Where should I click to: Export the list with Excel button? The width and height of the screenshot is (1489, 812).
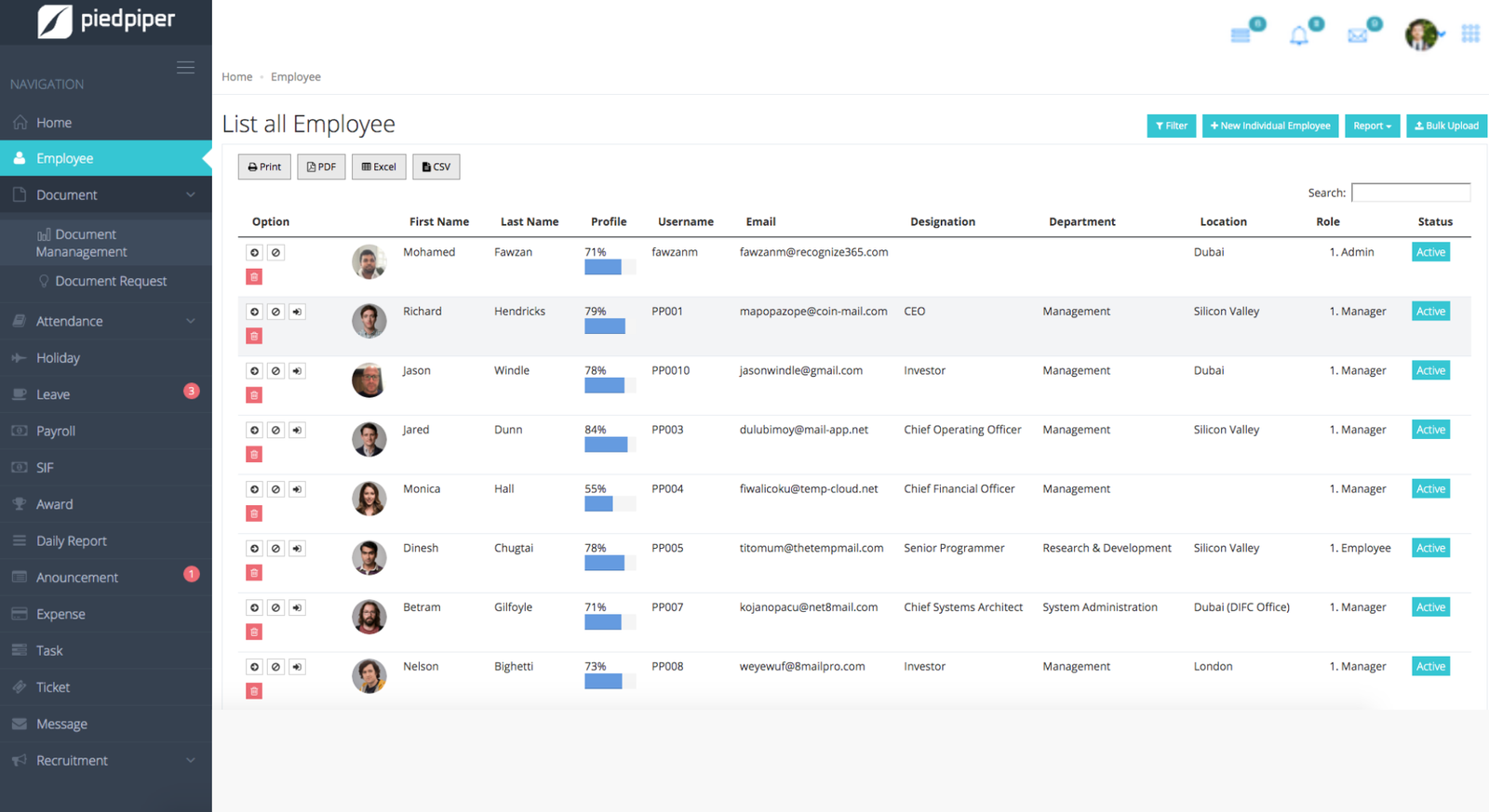[x=379, y=167]
